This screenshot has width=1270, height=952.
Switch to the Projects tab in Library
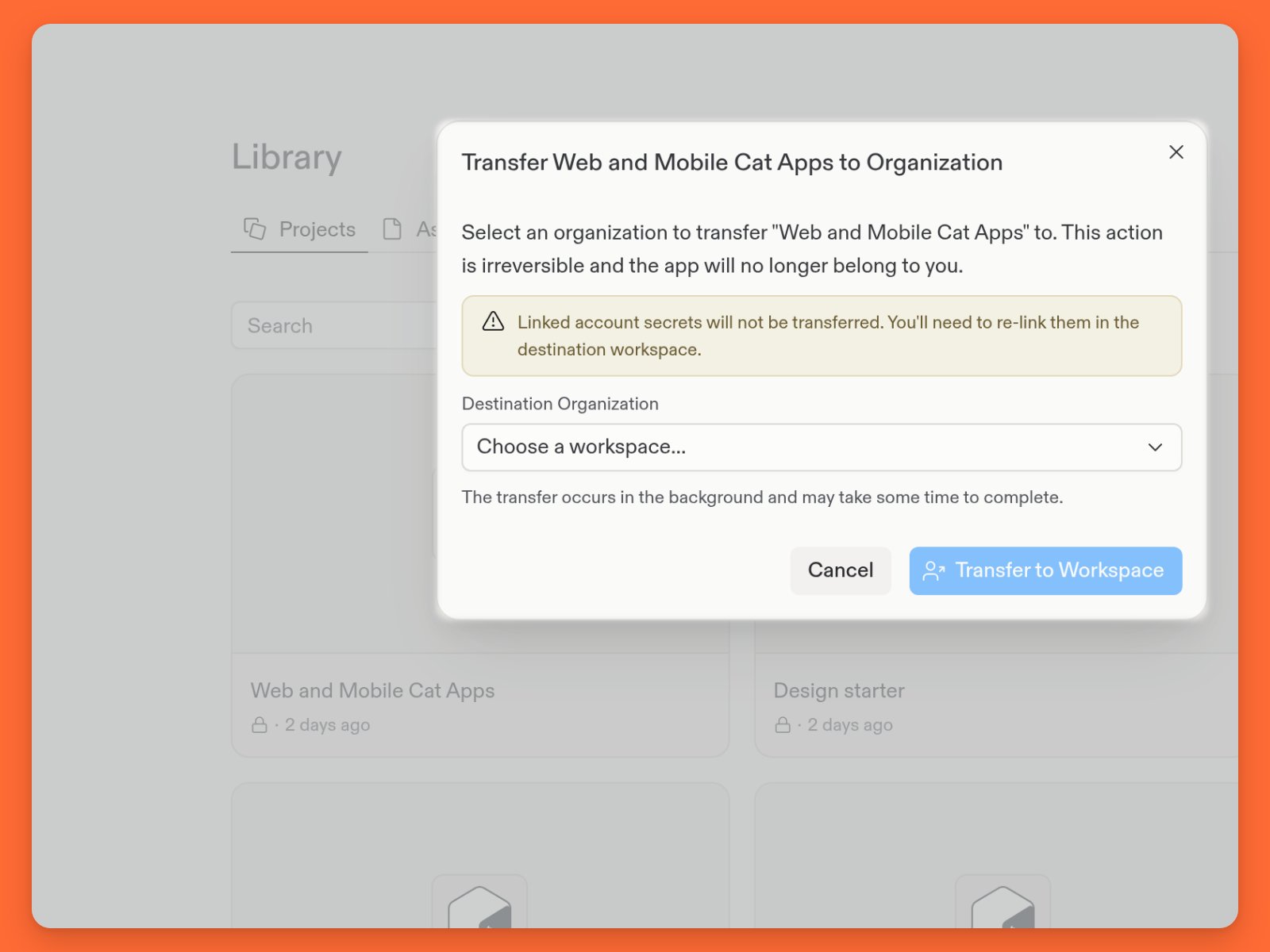pos(299,229)
